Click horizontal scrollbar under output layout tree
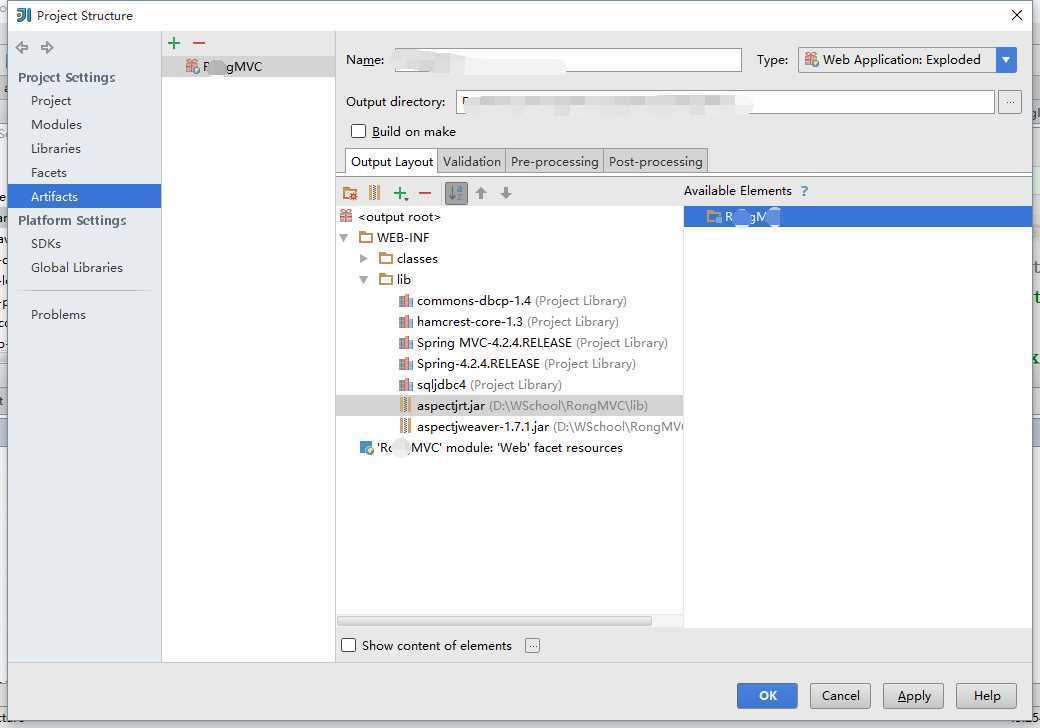The height and width of the screenshot is (728, 1040). point(494,621)
